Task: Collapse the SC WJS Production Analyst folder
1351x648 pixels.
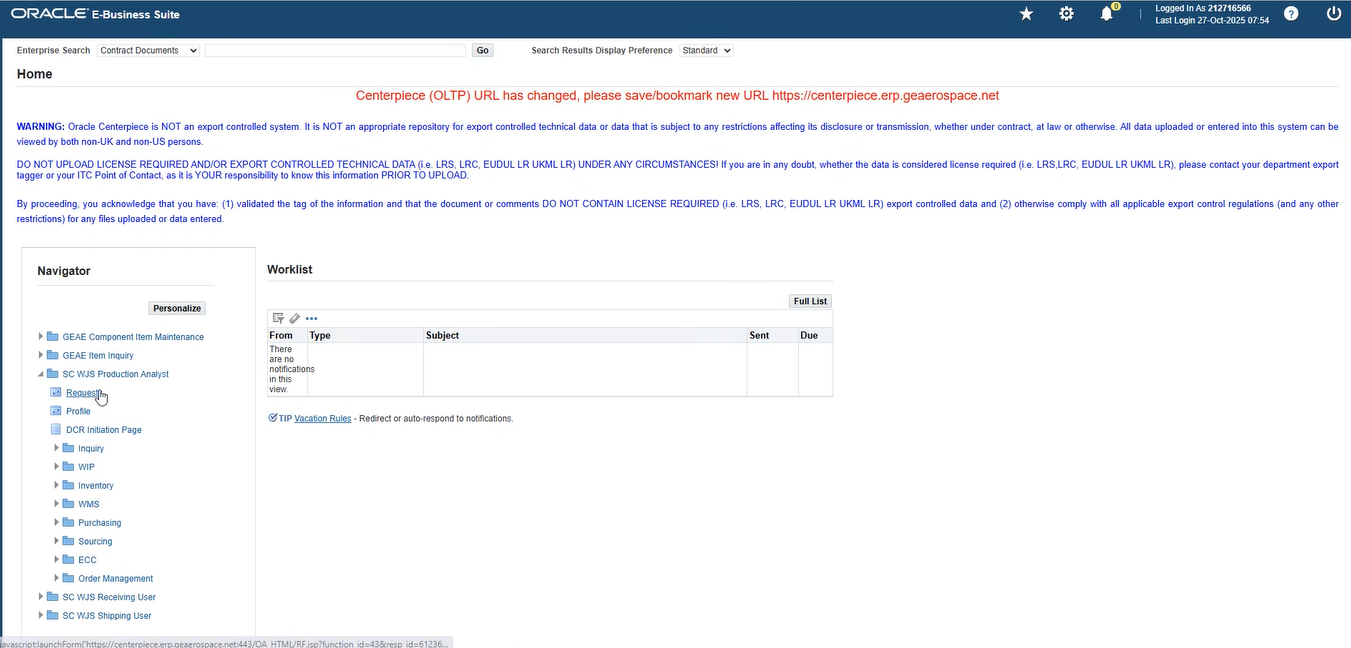Action: (x=41, y=374)
